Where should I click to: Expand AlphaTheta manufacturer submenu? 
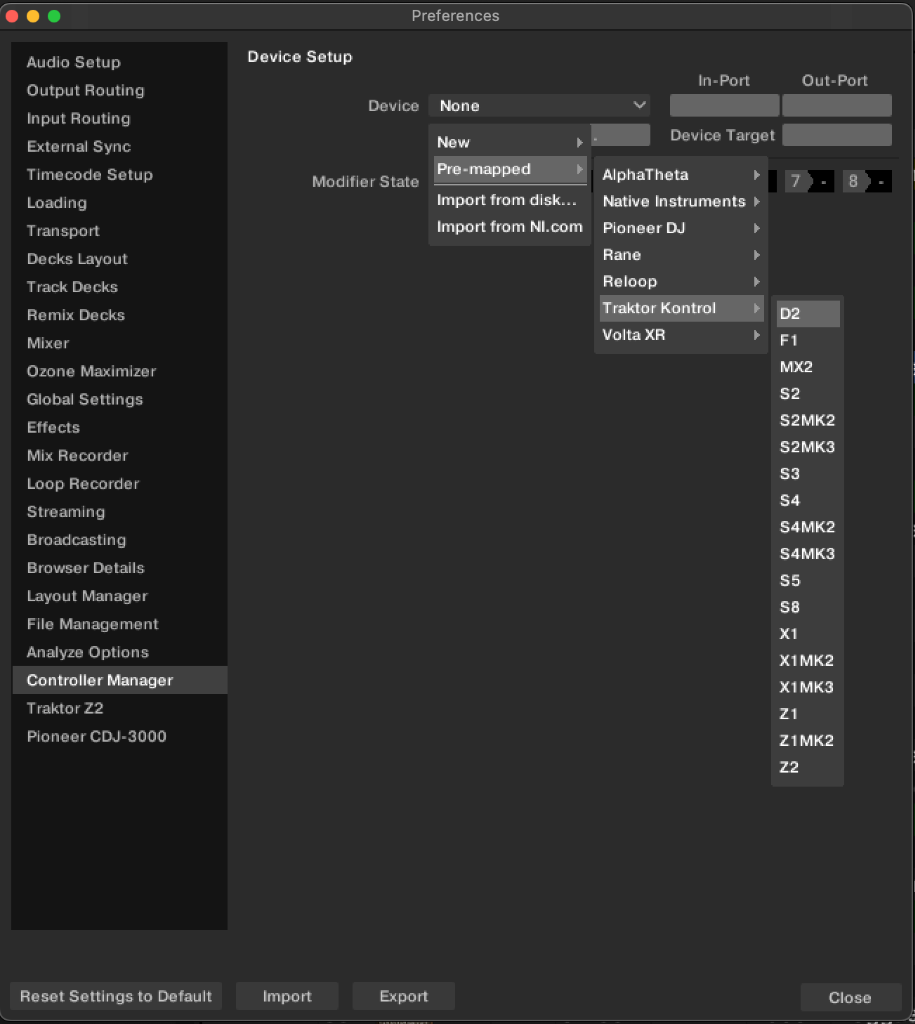coord(681,174)
